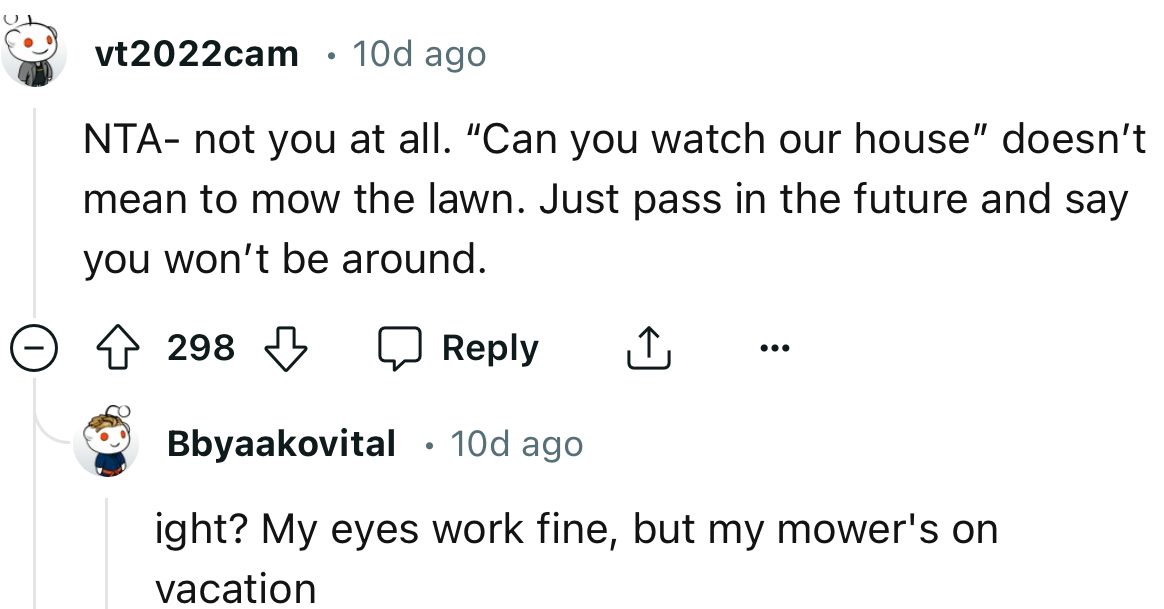Click the 10d ago timestamp on vt2022cam's comment

[418, 54]
